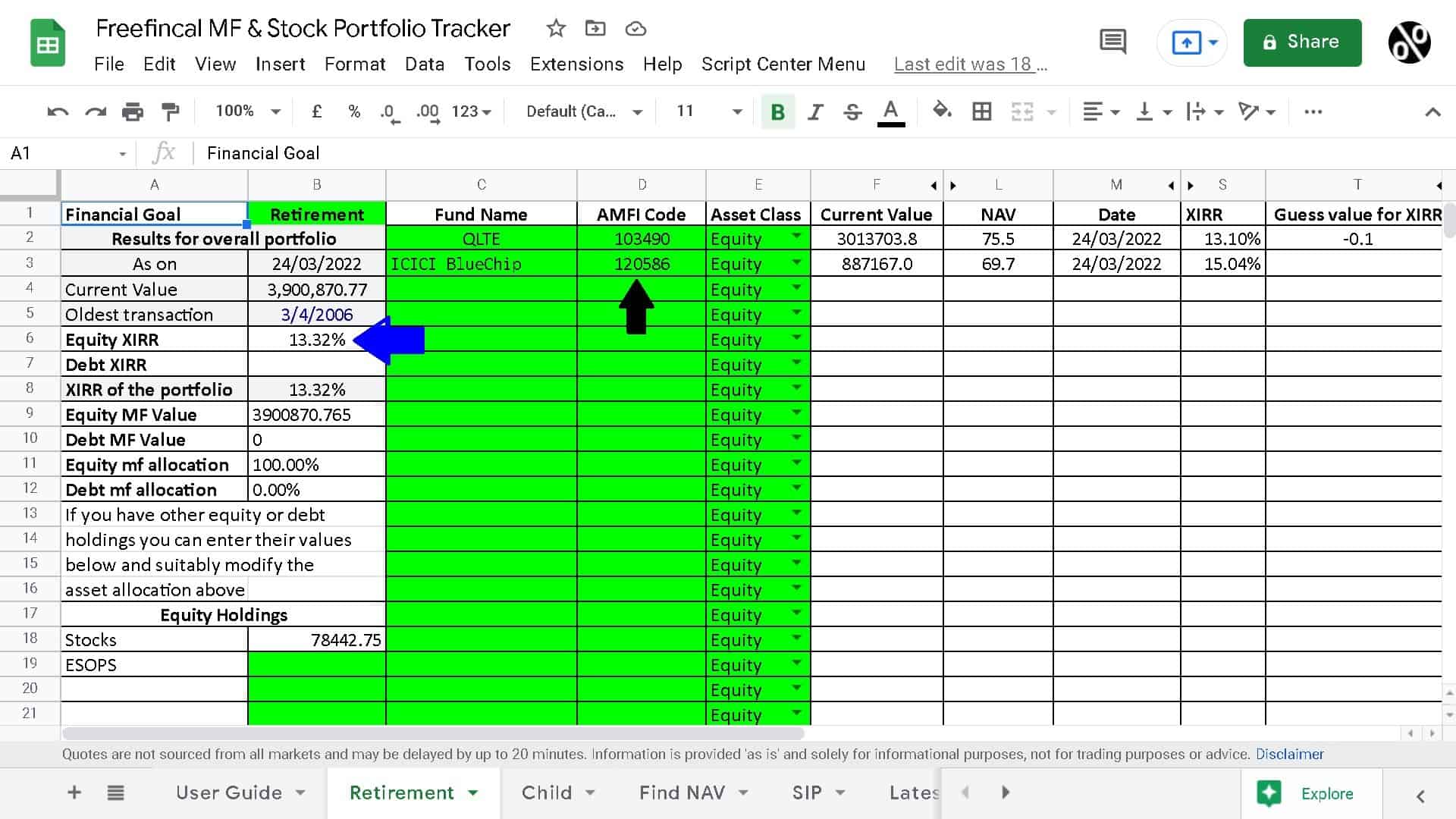Open the font family dropdown

(x=584, y=111)
